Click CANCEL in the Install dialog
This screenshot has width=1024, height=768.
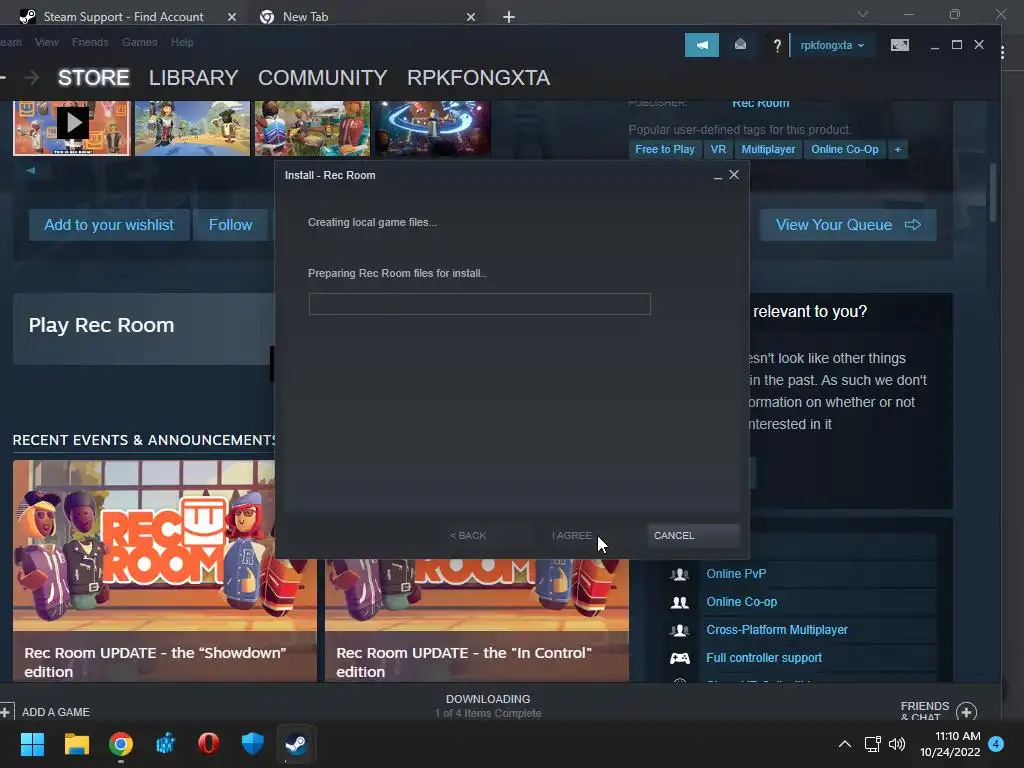pyautogui.click(x=693, y=536)
